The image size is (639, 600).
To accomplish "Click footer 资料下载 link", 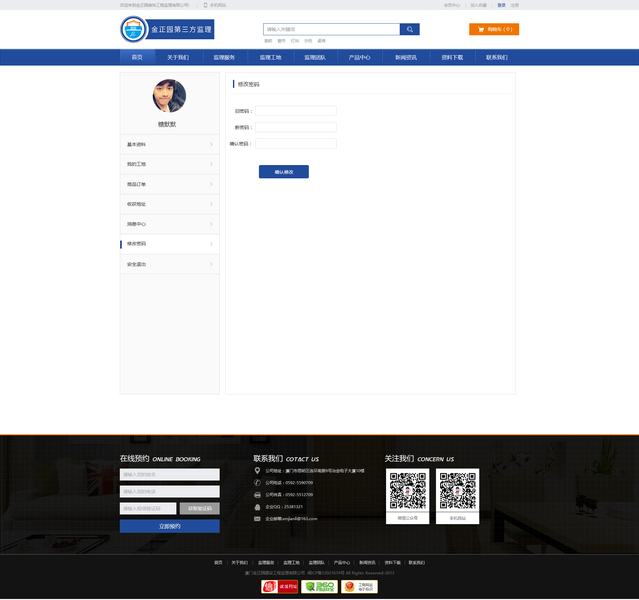I will pos(392,562).
